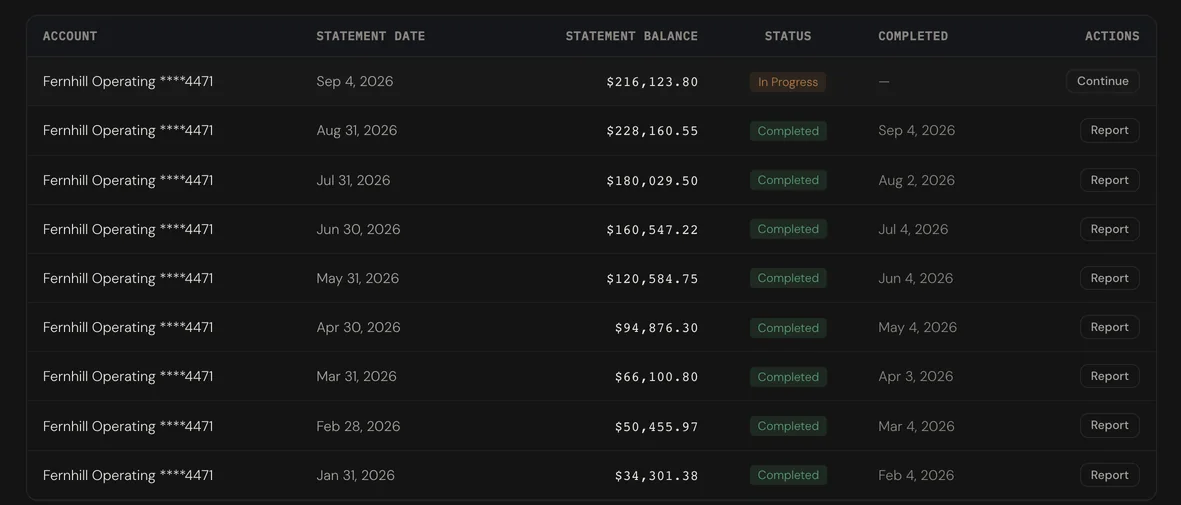Viewport: 1181px width, 505px height.
Task: Click the Apr 30, 2026 statement date
Action: pos(359,327)
